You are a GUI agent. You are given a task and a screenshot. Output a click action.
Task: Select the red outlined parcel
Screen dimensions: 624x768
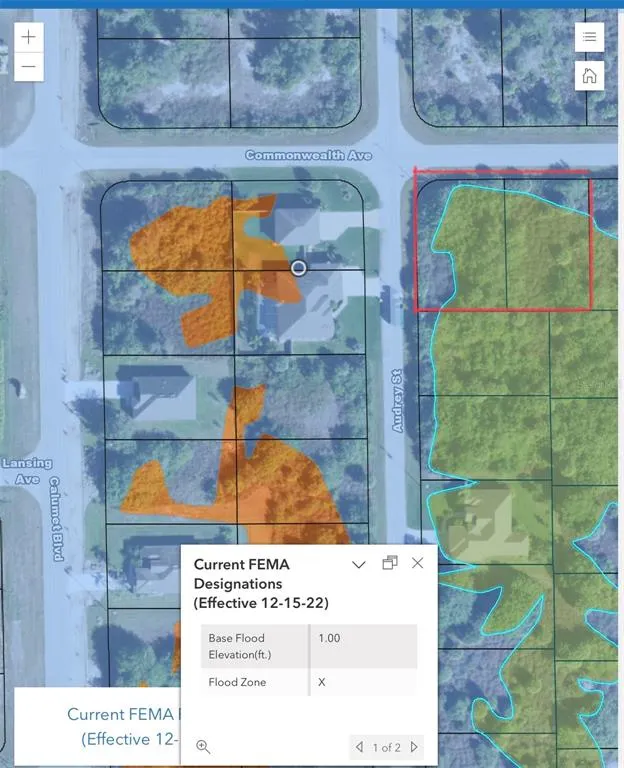(x=502, y=240)
